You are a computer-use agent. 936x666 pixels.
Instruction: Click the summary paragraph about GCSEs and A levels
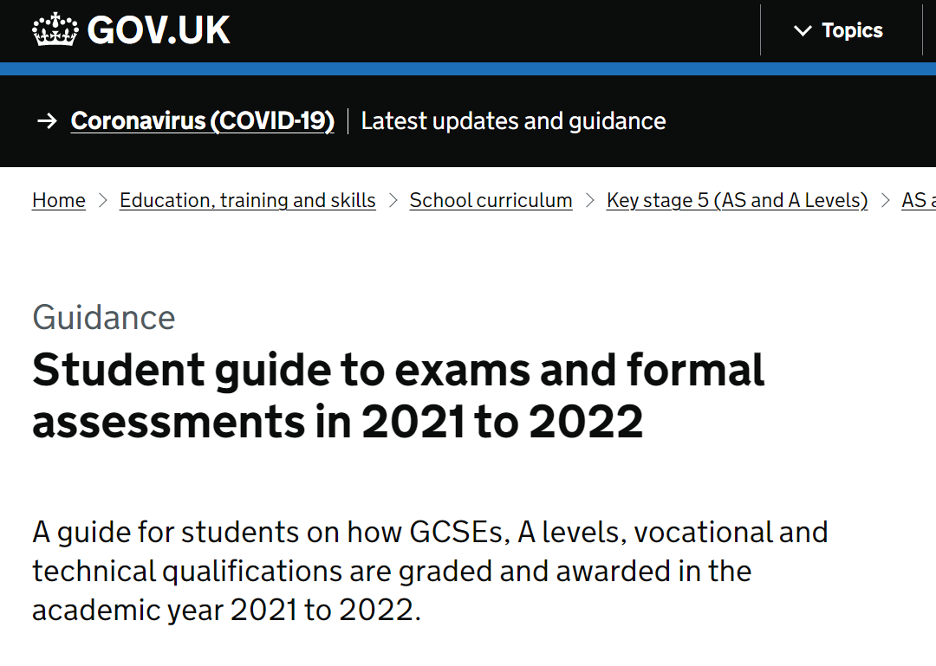tap(430, 571)
